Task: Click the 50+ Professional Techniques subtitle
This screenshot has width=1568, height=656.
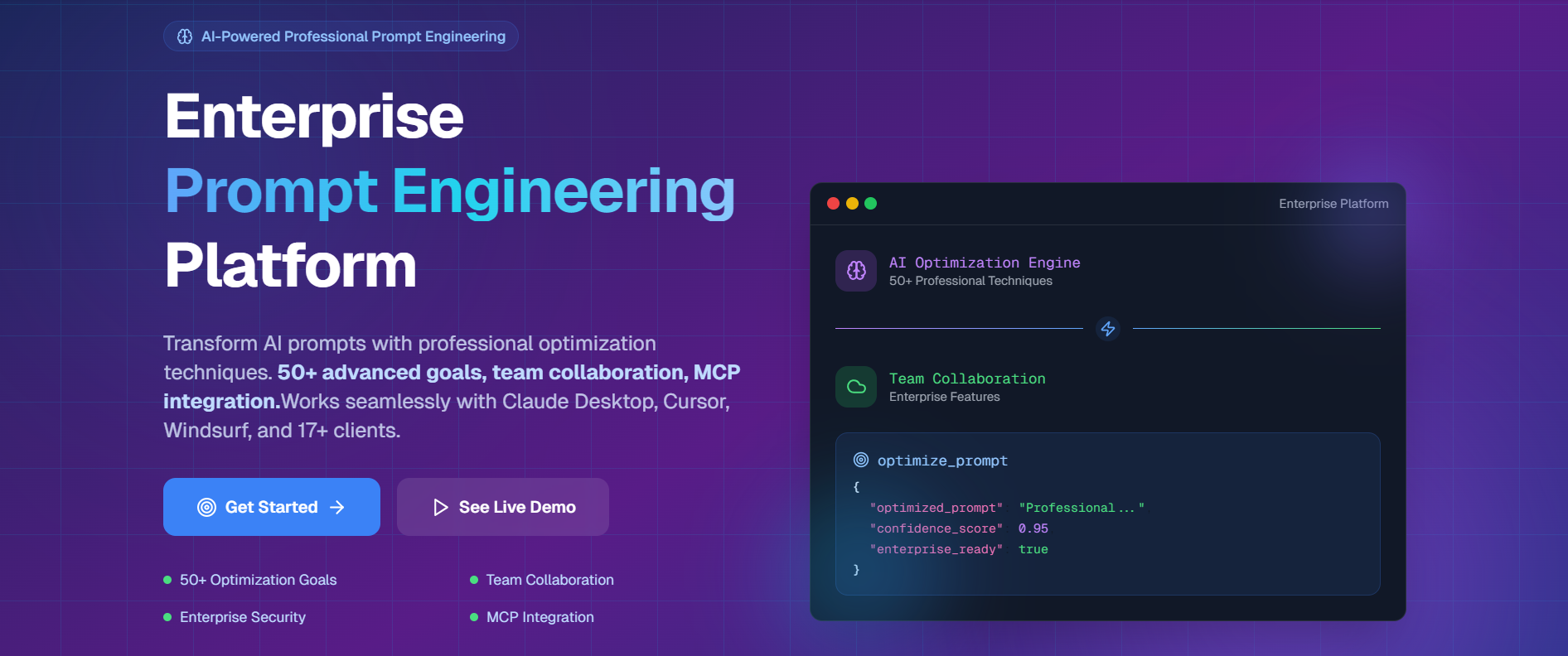Action: coord(970,281)
